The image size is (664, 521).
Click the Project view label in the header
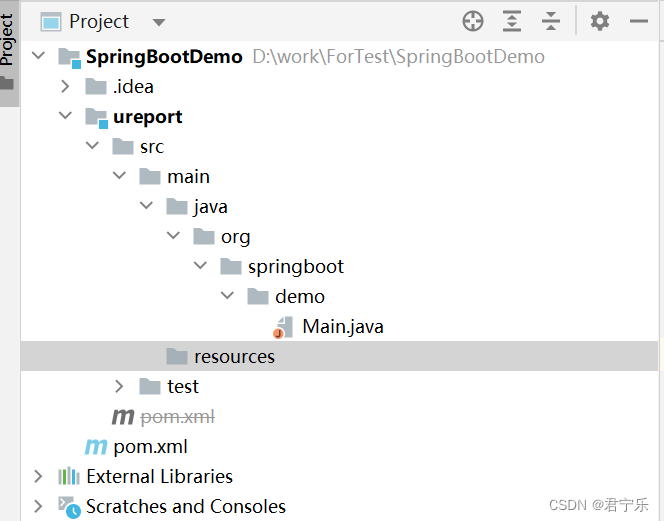pyautogui.click(x=99, y=22)
